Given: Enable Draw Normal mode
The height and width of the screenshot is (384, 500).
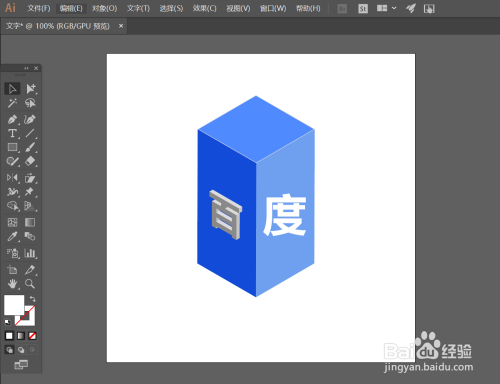Looking at the screenshot, I should pyautogui.click(x=9, y=350).
